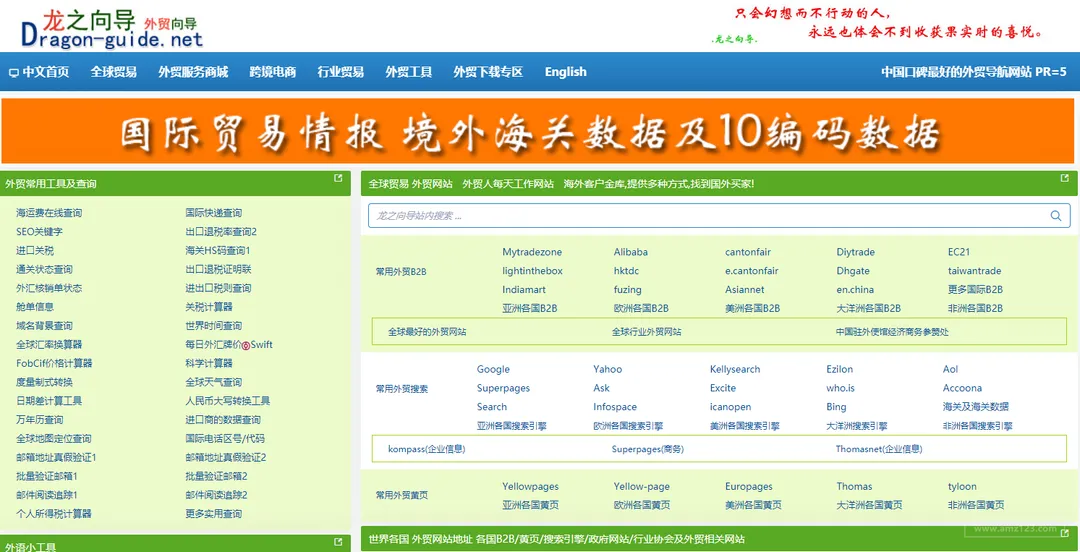Open external link icon in 外语小工具 header
The height and width of the screenshot is (552, 1080).
click(x=338, y=542)
